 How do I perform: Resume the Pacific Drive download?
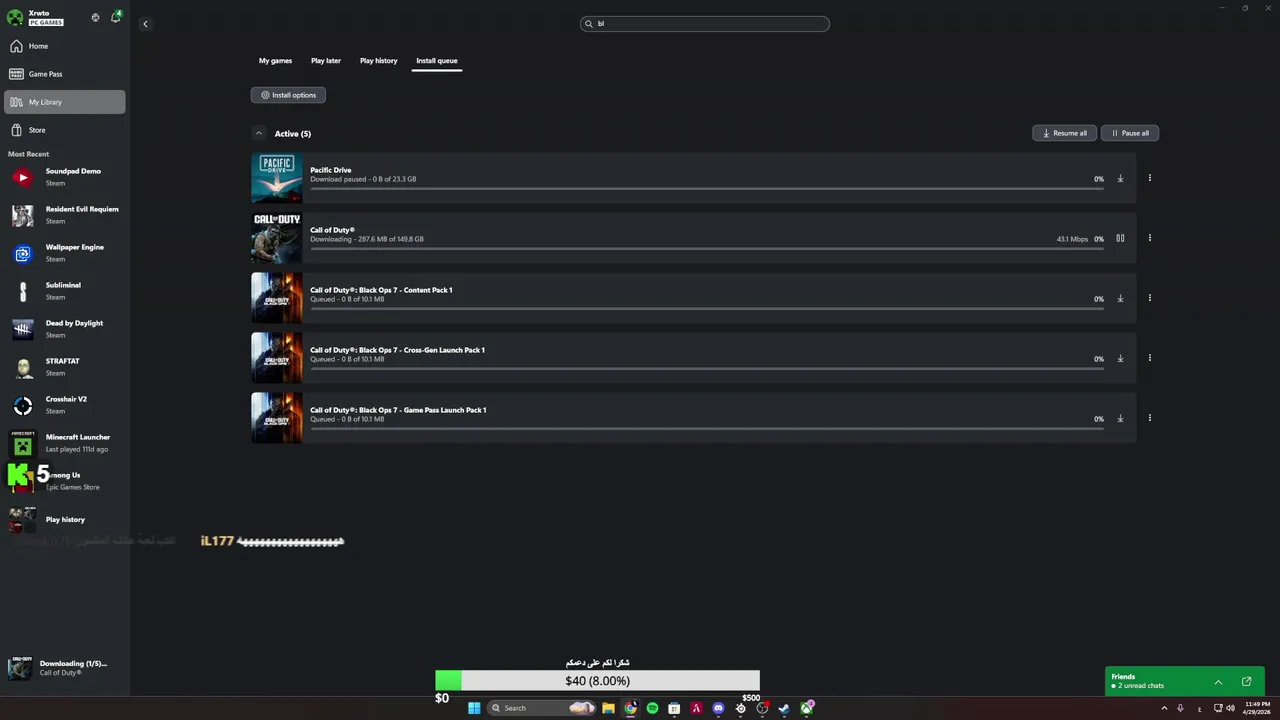(1120, 179)
